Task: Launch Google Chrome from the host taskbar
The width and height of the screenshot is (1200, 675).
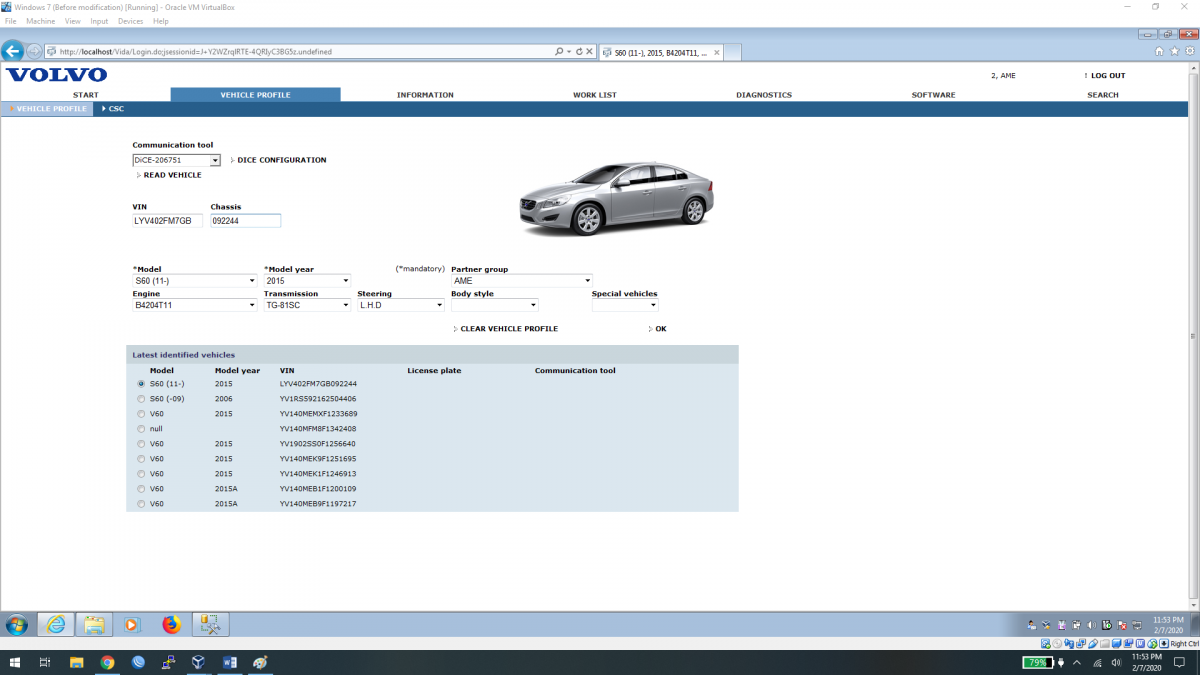Action: coord(107,662)
